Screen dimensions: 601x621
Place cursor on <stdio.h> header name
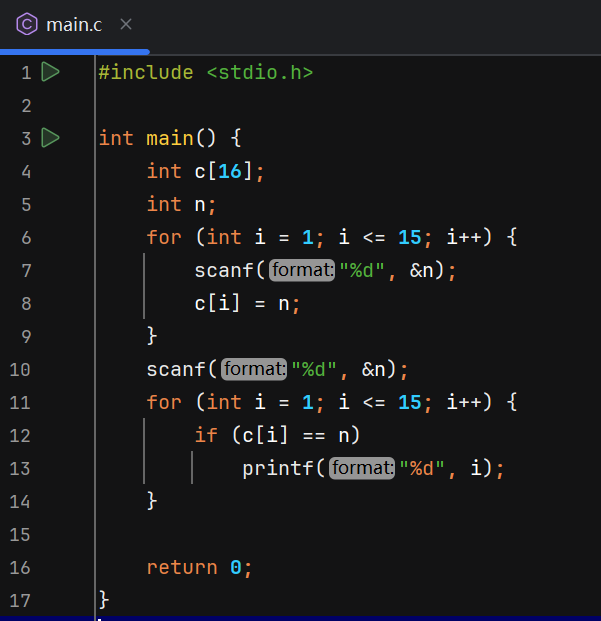[260, 72]
